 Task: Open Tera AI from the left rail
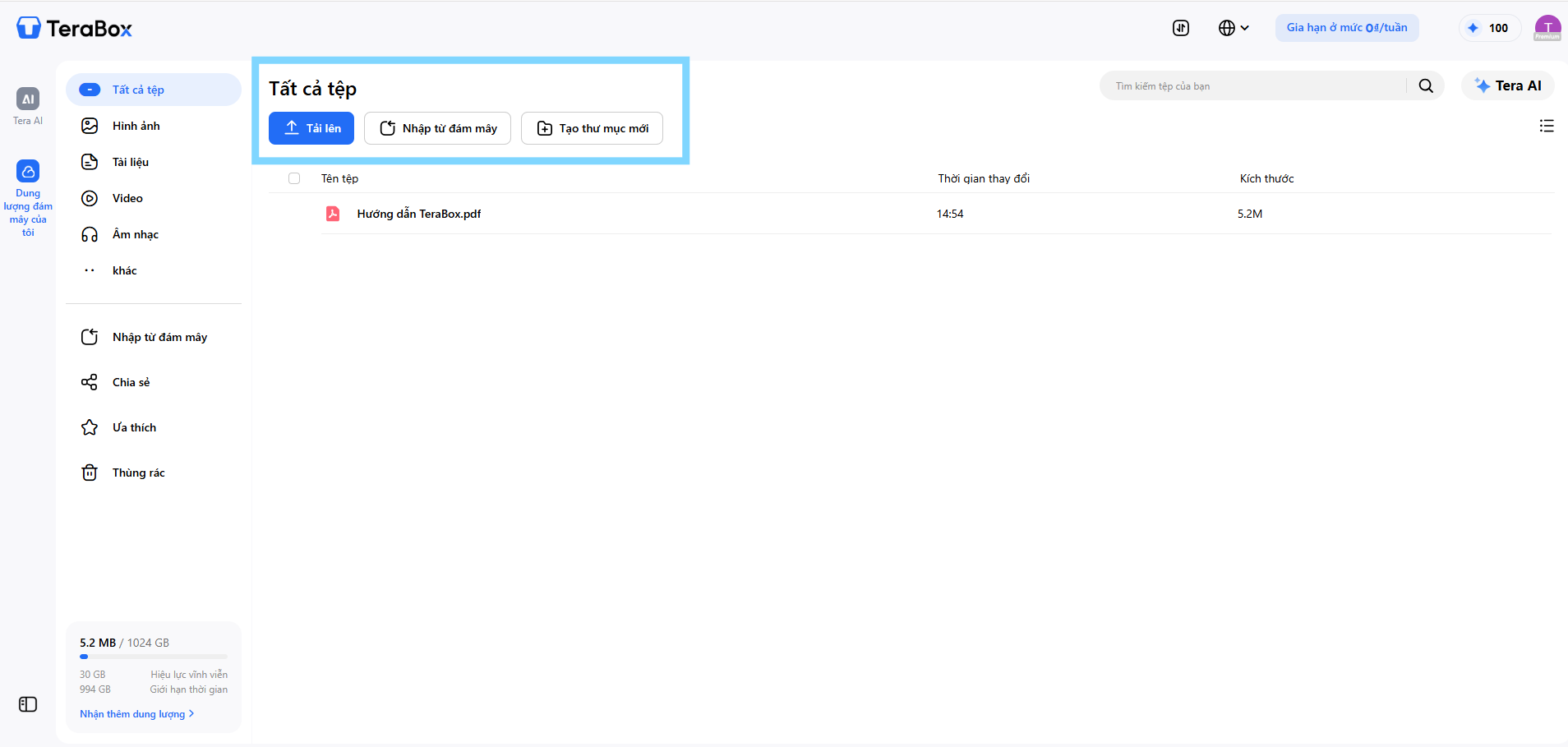(x=28, y=107)
